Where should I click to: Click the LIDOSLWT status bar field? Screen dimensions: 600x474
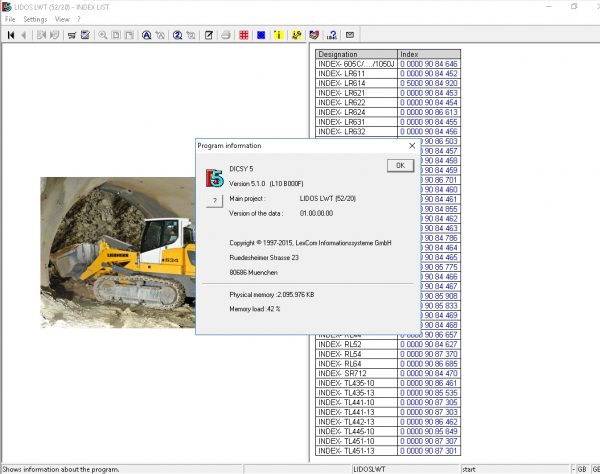click(x=406, y=469)
